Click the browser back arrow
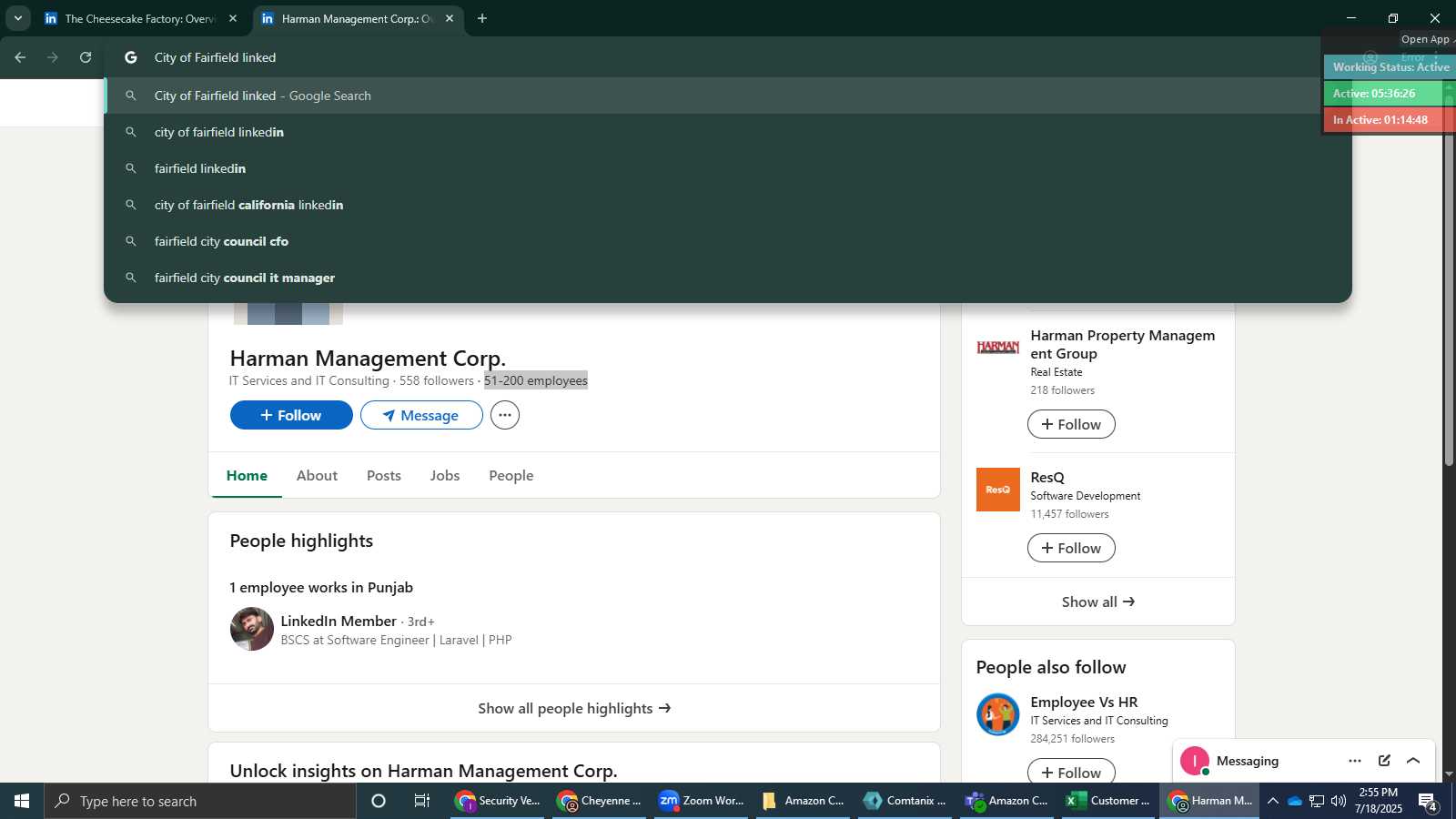This screenshot has width=1456, height=819. pyautogui.click(x=20, y=57)
